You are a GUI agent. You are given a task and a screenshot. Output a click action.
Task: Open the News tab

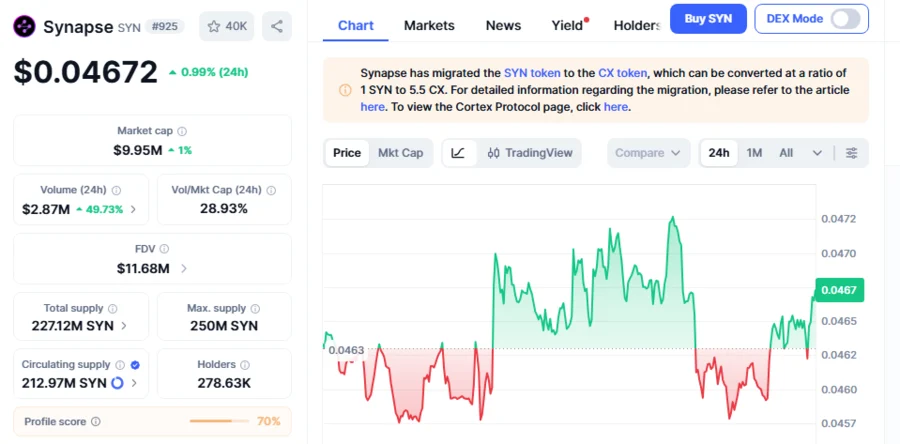coord(503,25)
